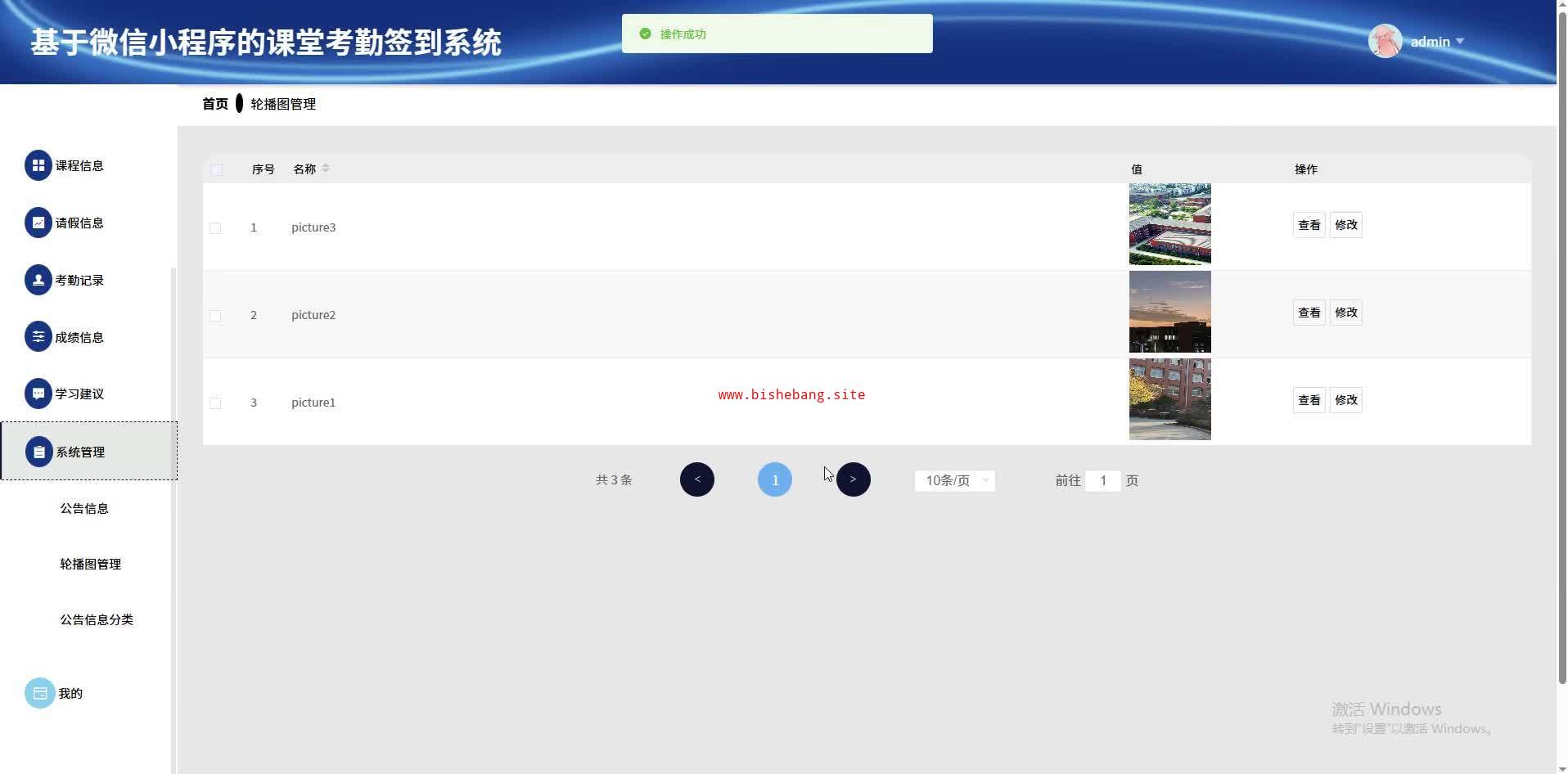Click 修改 for picture1
This screenshot has width=1568, height=774.
pos(1346,400)
